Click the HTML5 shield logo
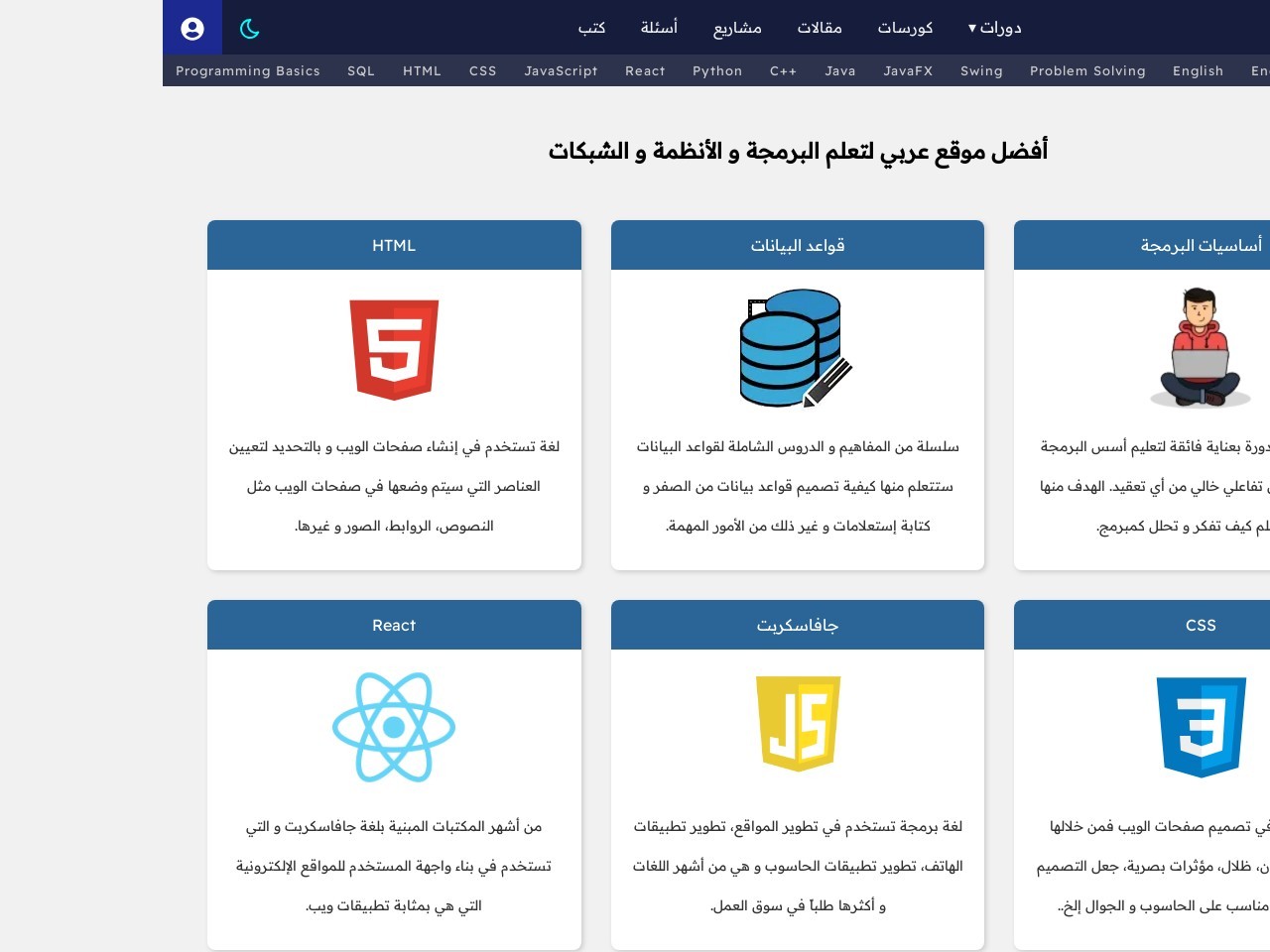Viewport: 1270px width, 952px height. (394, 350)
